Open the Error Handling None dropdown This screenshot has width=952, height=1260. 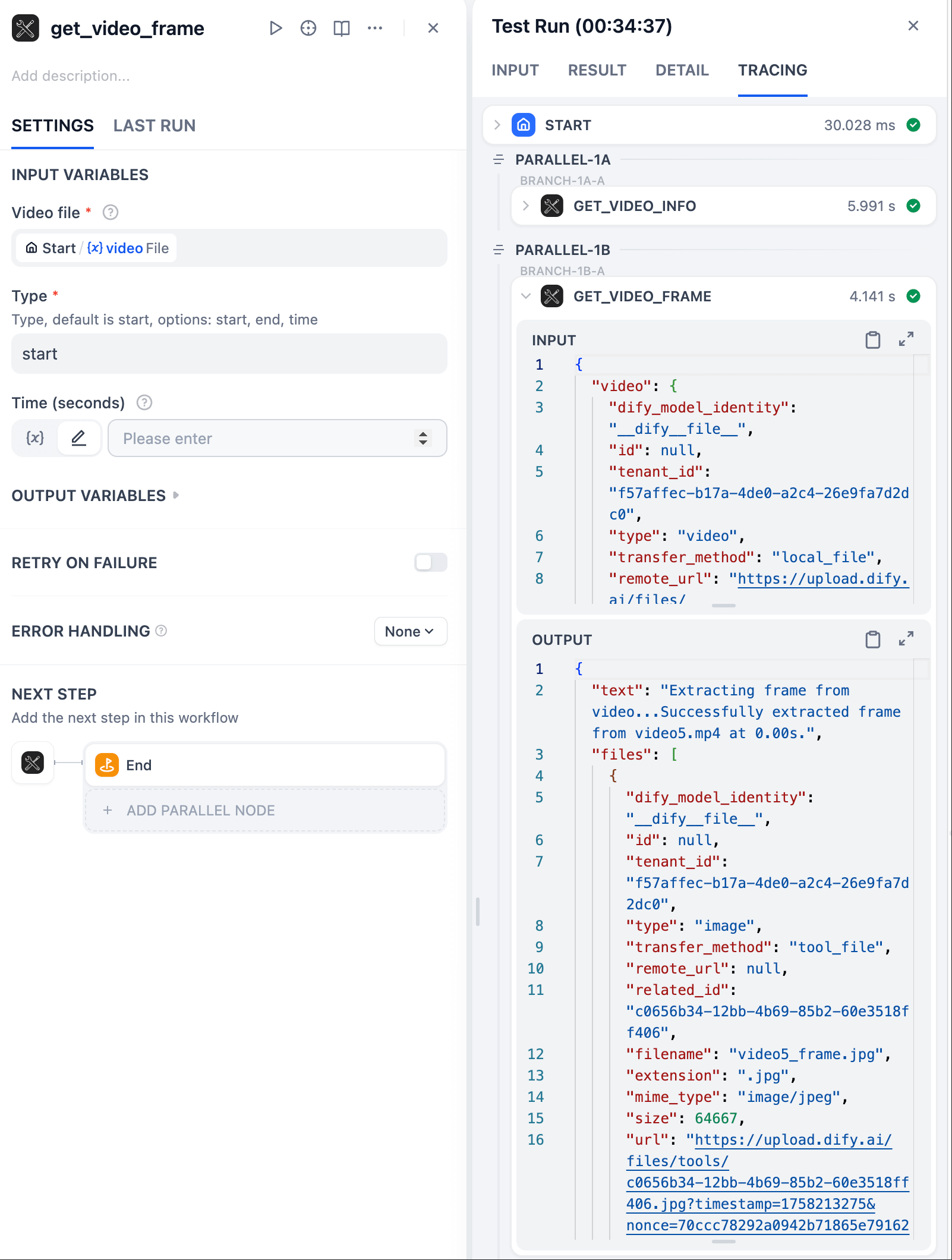pos(410,631)
